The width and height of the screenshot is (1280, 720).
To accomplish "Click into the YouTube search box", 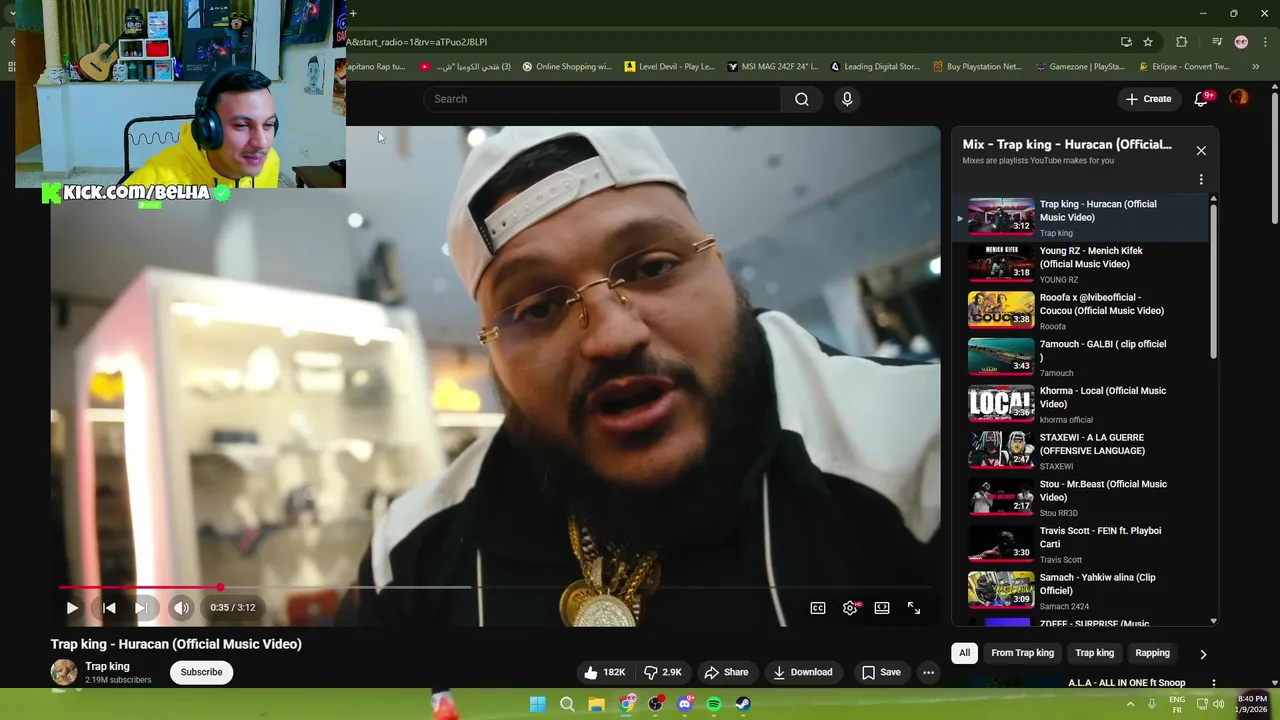I will click(x=603, y=99).
